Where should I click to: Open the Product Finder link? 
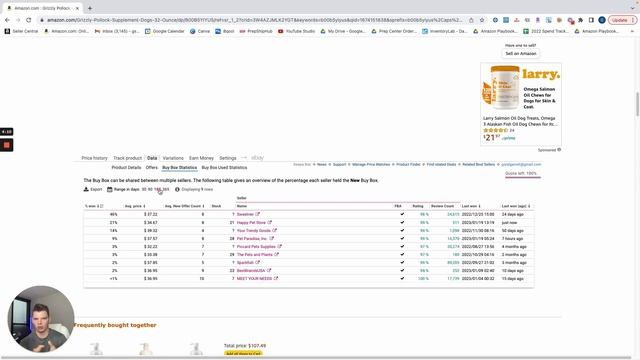tap(408, 164)
